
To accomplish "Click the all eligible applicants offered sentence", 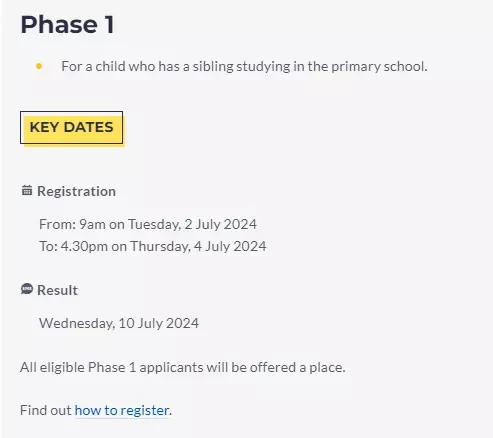I will pos(183,367).
